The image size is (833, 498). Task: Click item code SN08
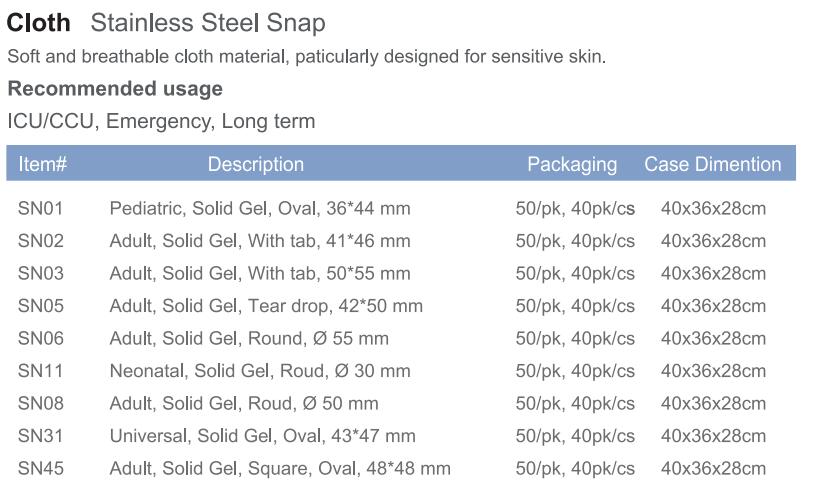[40, 403]
